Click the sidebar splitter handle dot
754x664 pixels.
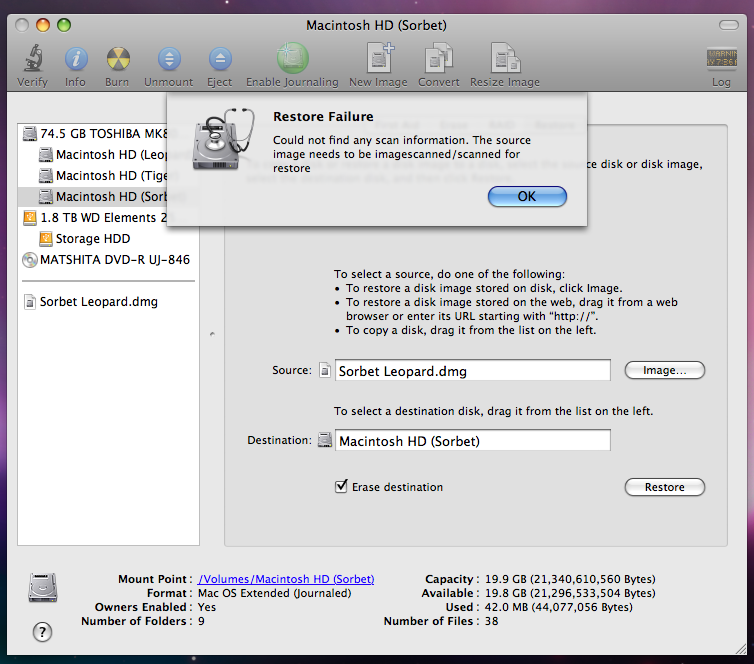[212, 334]
